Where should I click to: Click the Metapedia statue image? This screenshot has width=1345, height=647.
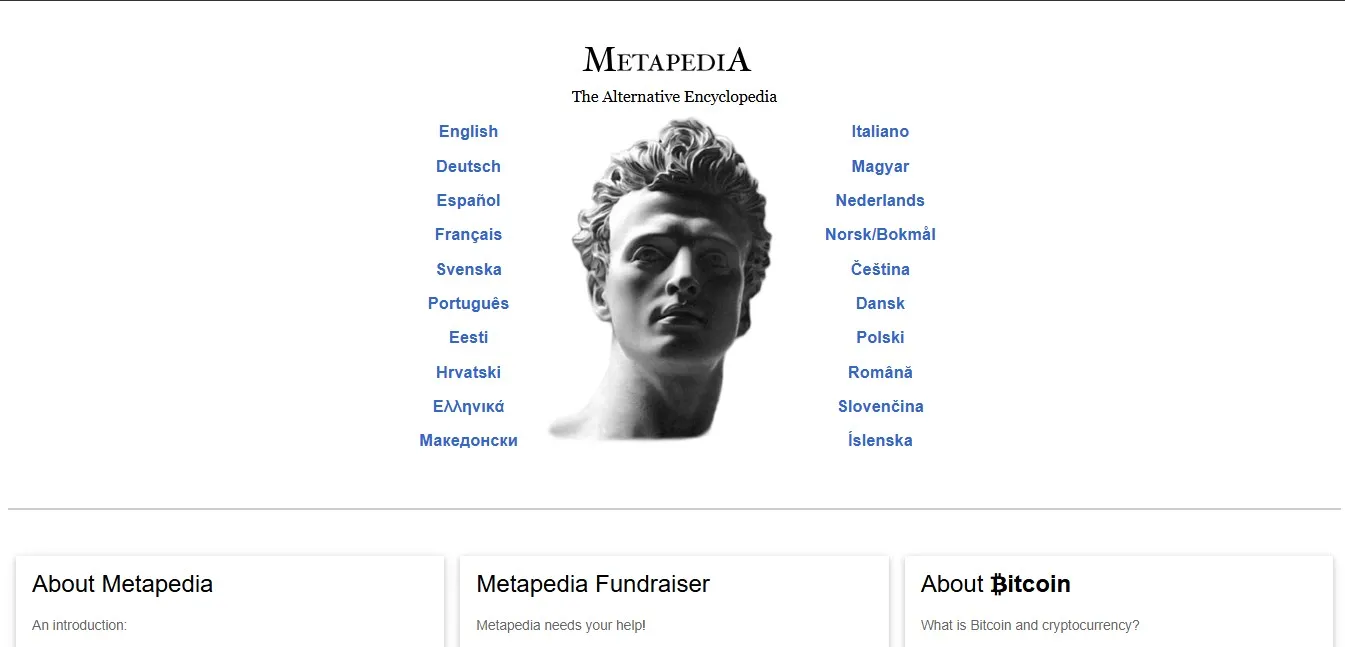(x=670, y=280)
